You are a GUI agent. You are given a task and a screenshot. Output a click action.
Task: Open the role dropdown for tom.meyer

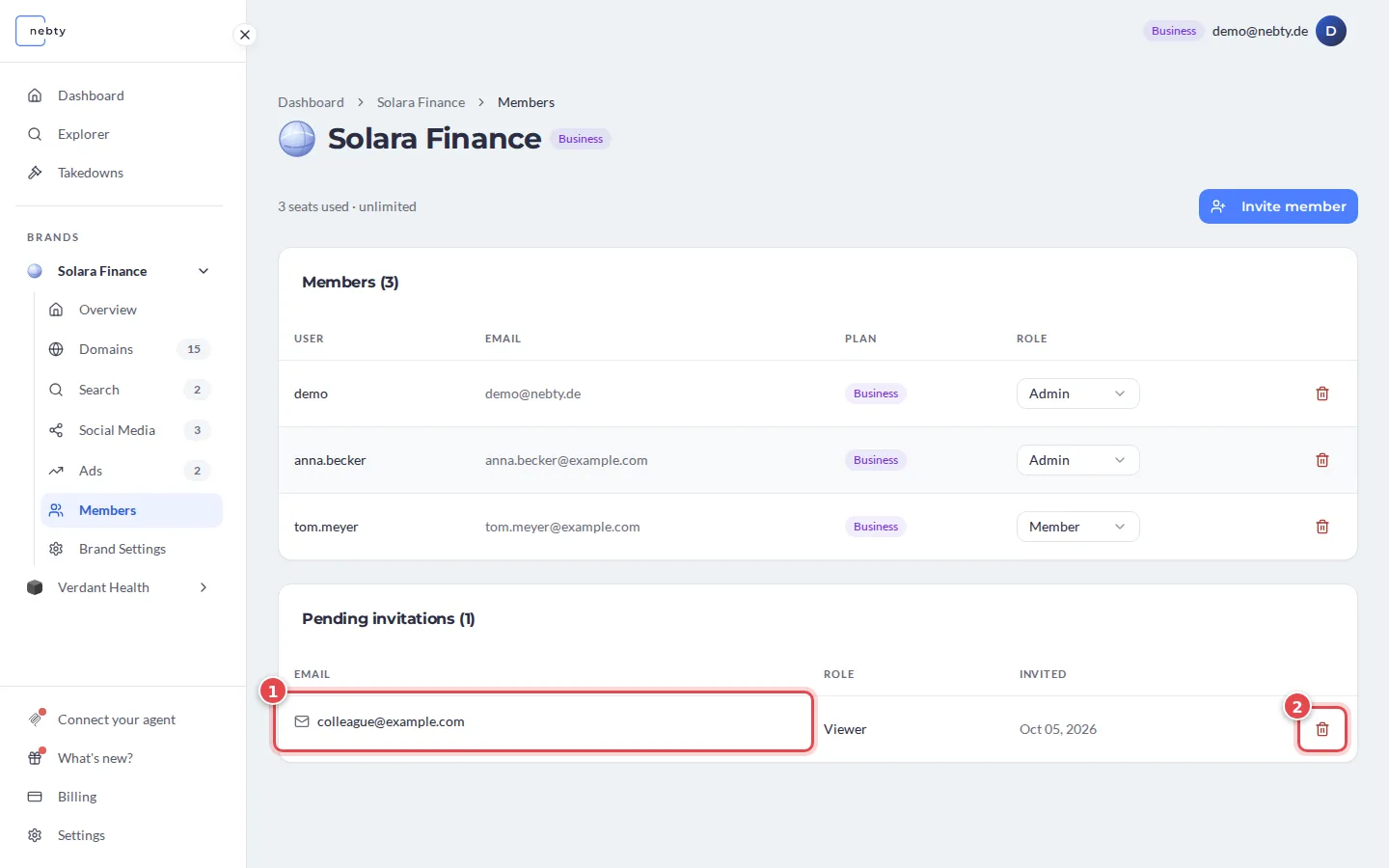[1077, 527]
